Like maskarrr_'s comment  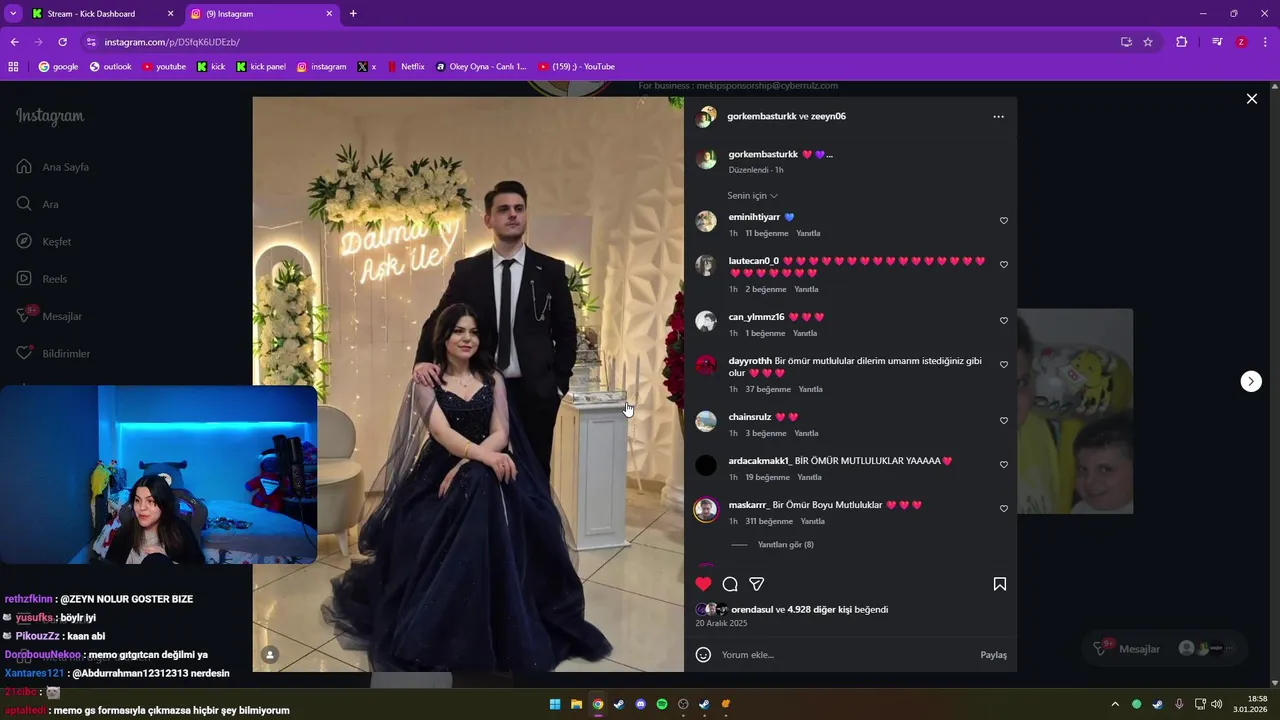coord(1004,509)
